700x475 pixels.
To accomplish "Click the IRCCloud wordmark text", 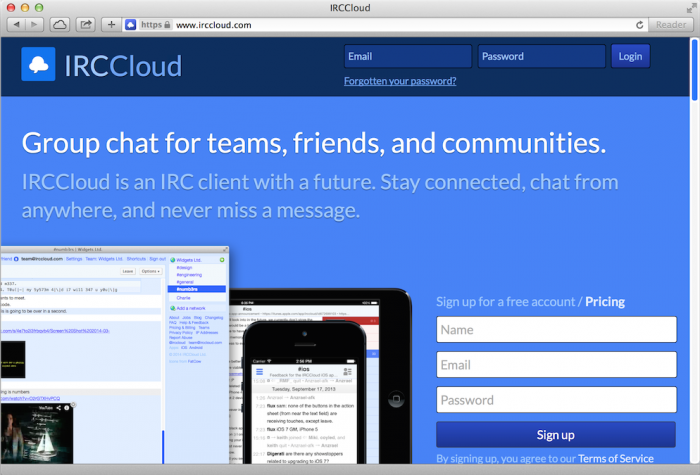I will 123,66.
